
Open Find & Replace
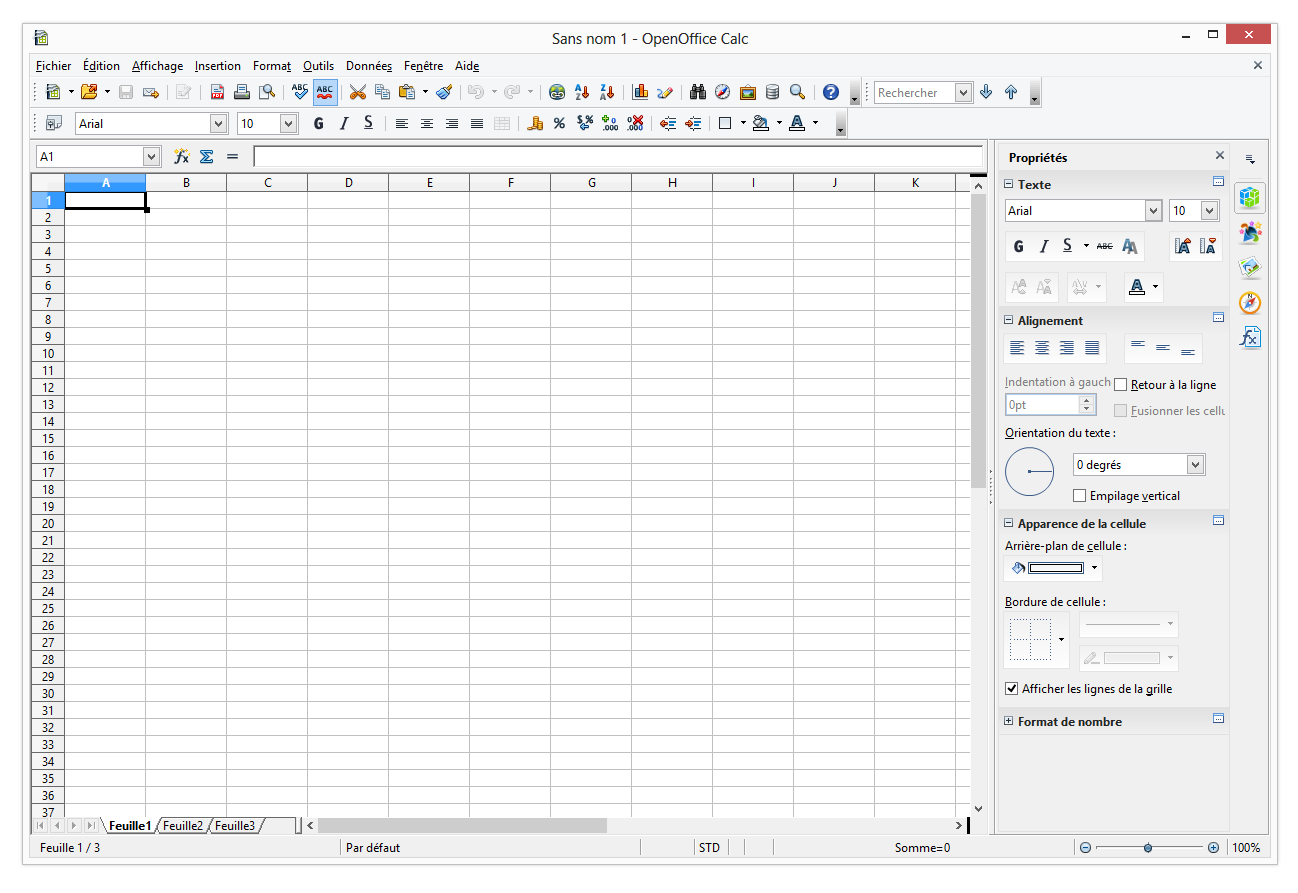(x=697, y=91)
